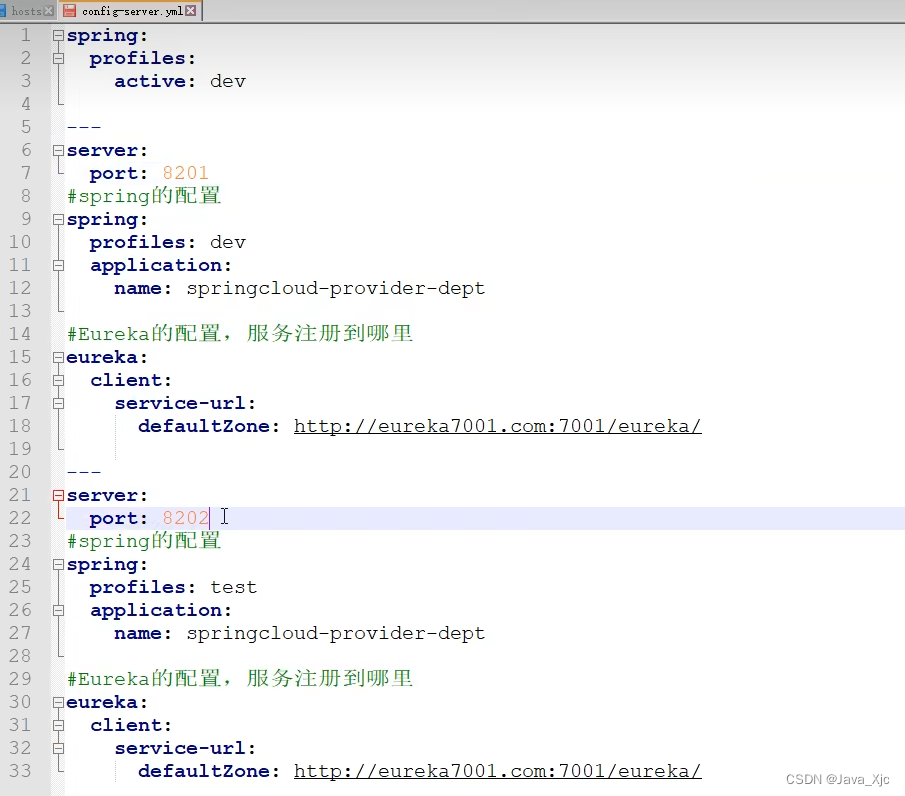Switch to the hosts tab
The height and width of the screenshot is (796, 905).
pos(26,11)
